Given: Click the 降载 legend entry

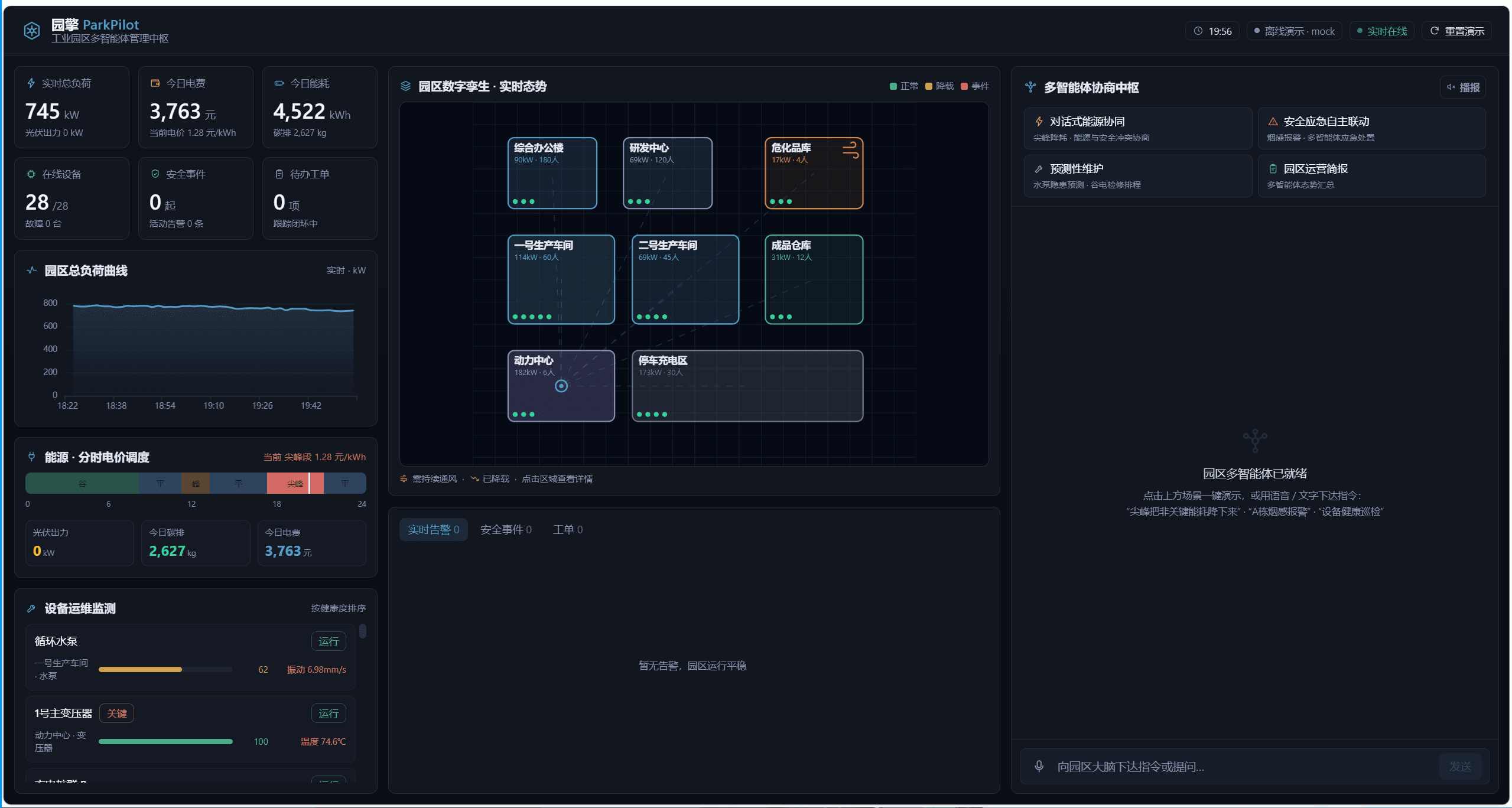Looking at the screenshot, I should pos(939,86).
